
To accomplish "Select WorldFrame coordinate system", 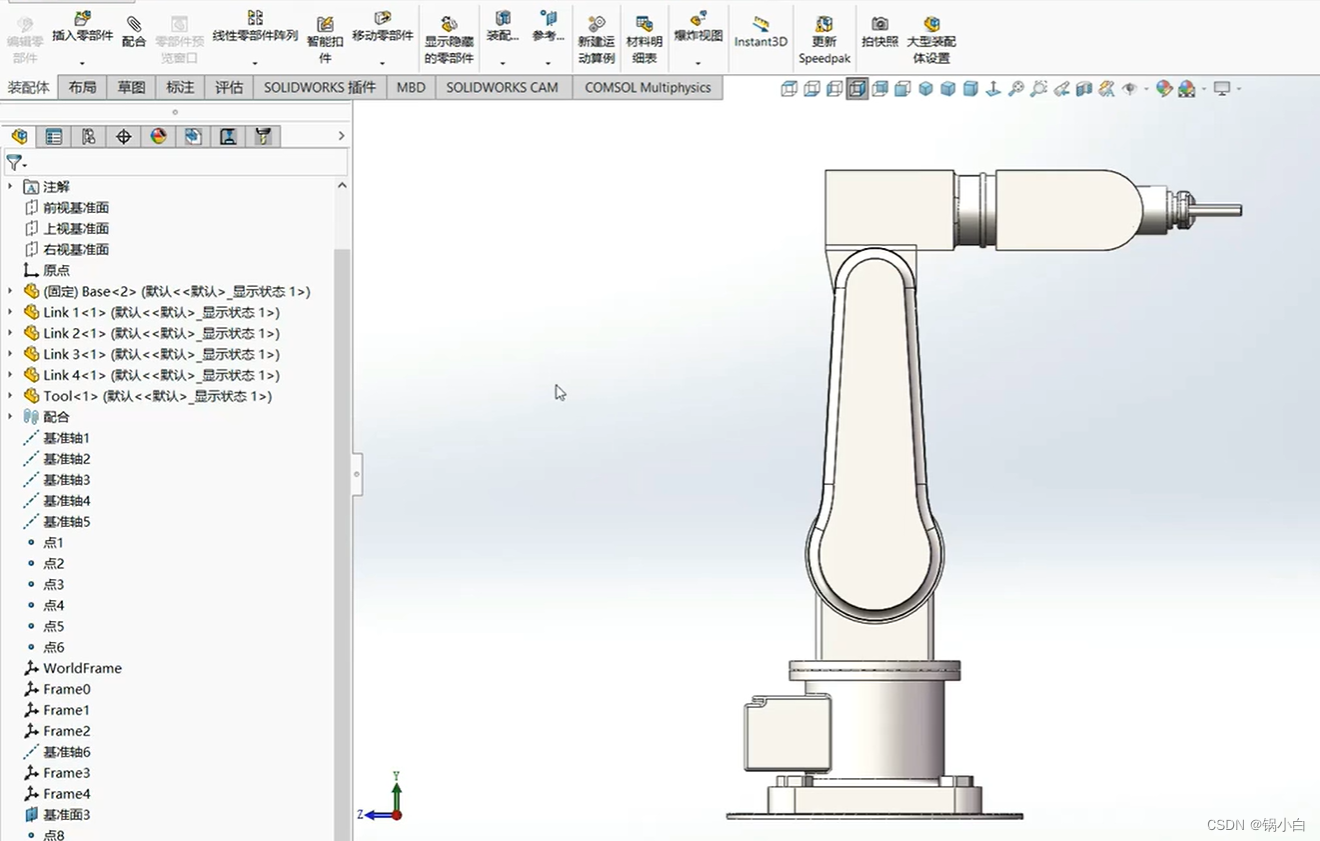I will (x=82, y=668).
